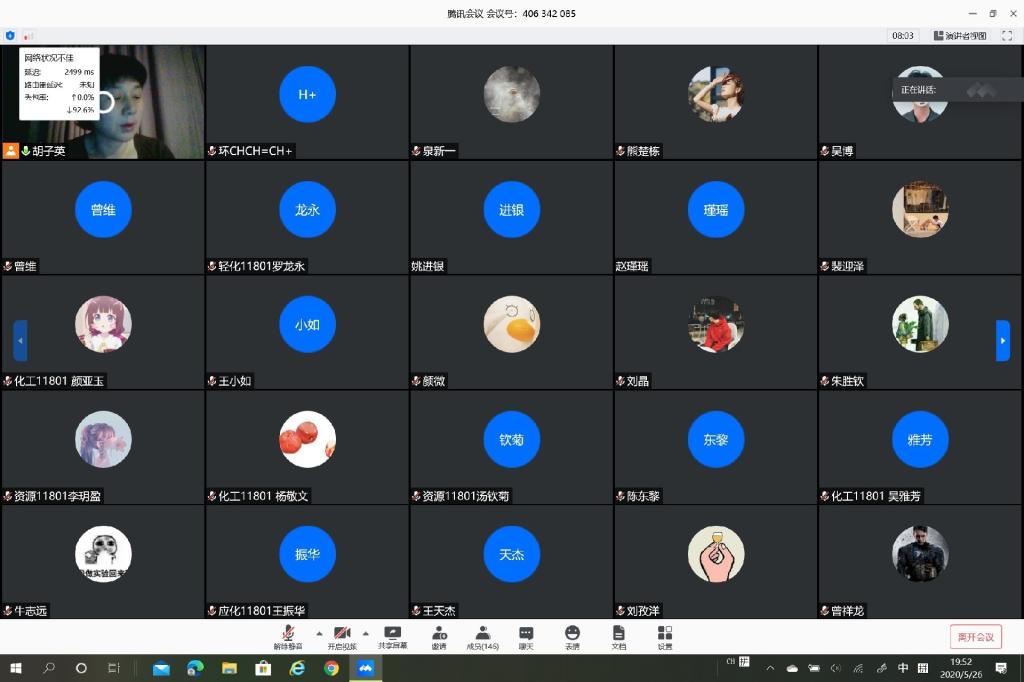Expand the video options arrow beside camera
This screenshot has width=1024, height=682.
365,633
